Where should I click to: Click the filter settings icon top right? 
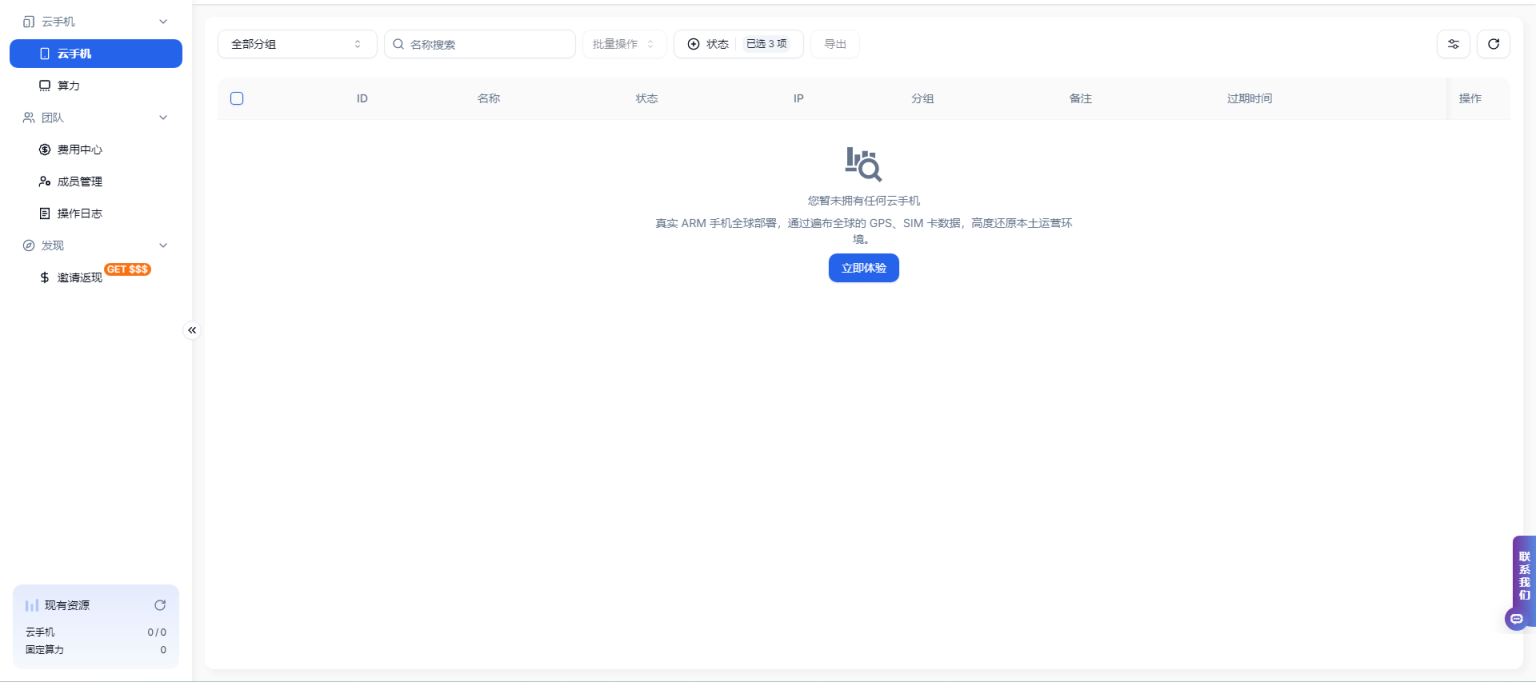point(1454,44)
